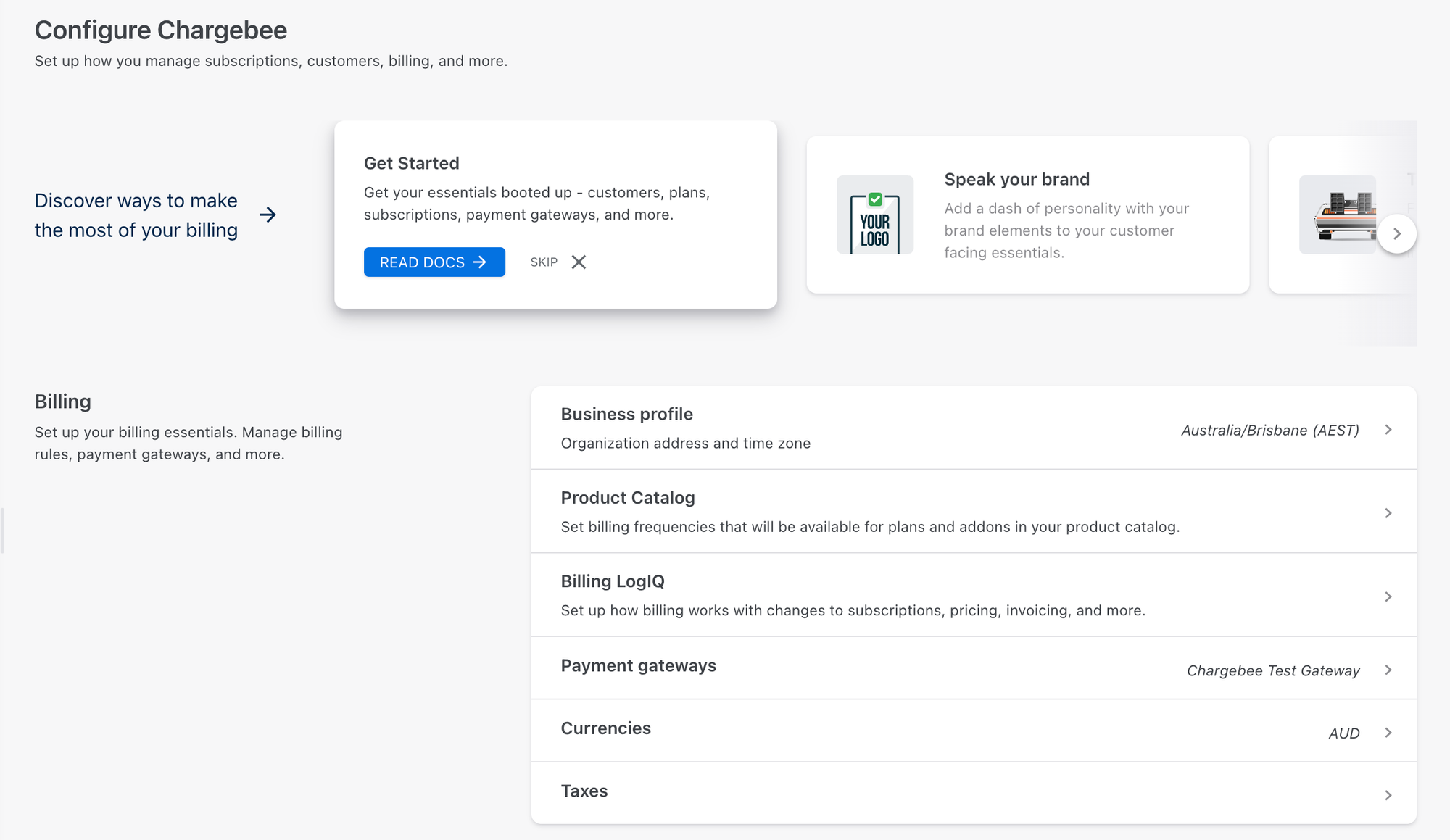Click the Skip link

click(544, 262)
